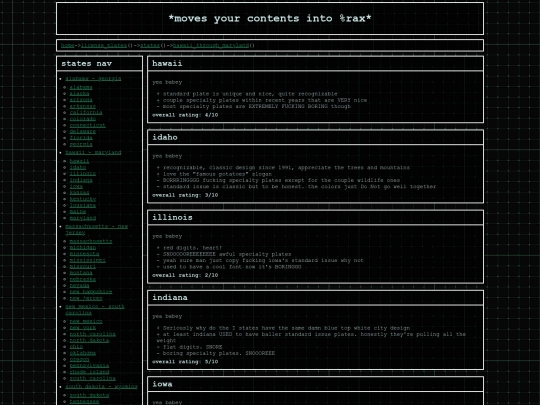This screenshot has height=405, width=540.
Task: Select the single massachusetts state link
Action: pyautogui.click(x=91, y=241)
